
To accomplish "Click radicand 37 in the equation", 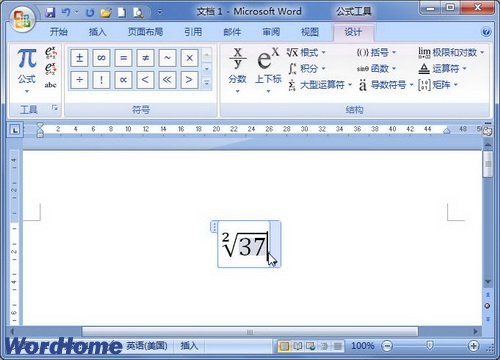I will coord(253,246).
